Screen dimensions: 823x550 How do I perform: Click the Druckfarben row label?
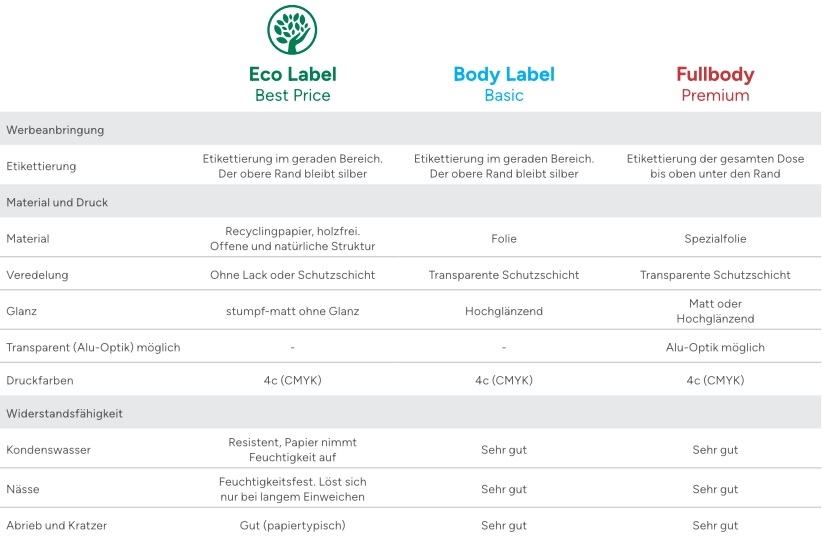tap(39, 380)
